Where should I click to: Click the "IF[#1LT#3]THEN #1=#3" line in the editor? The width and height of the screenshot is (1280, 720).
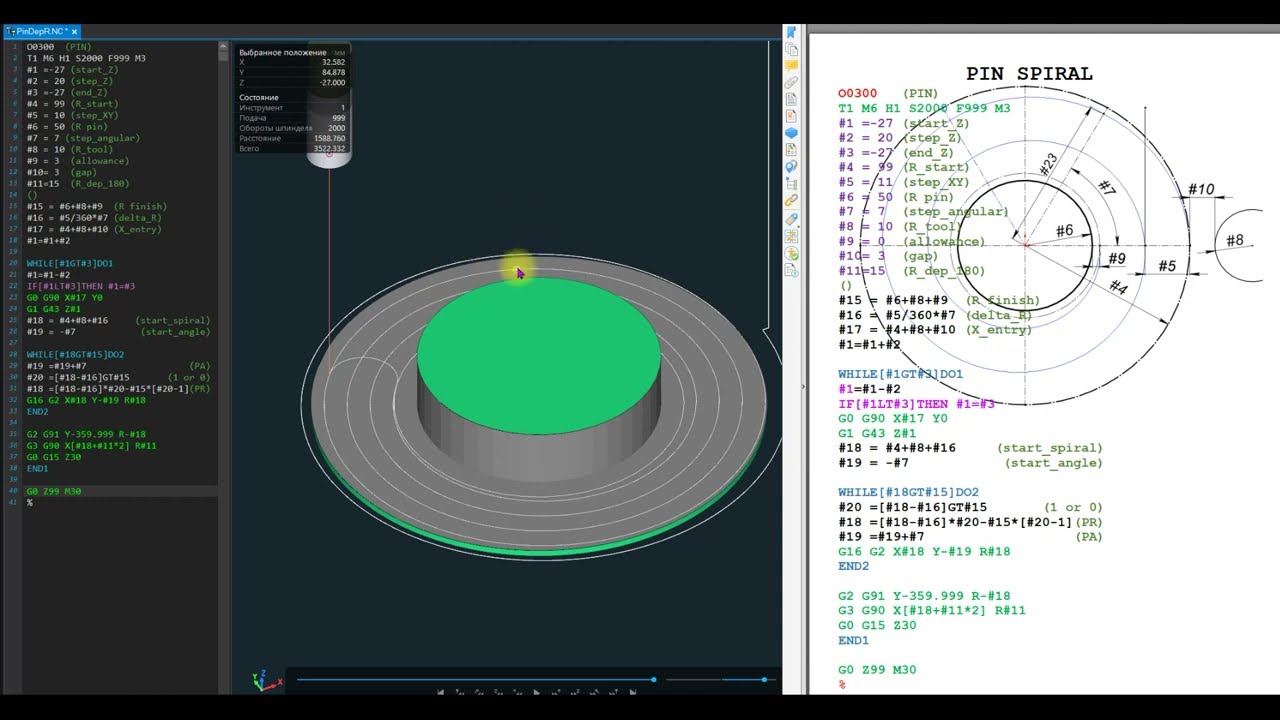[x=81, y=286]
